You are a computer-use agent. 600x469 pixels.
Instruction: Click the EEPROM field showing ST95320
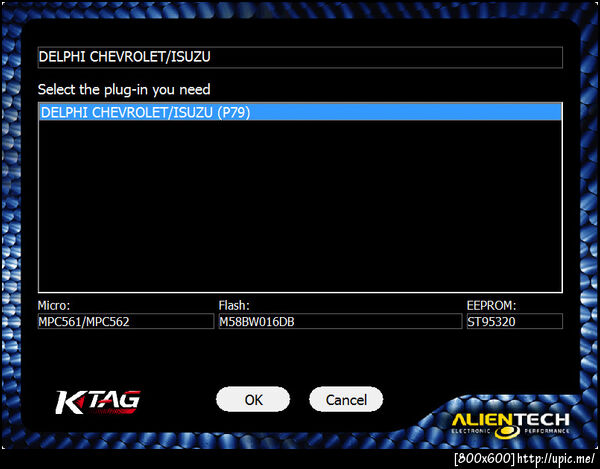pos(515,321)
